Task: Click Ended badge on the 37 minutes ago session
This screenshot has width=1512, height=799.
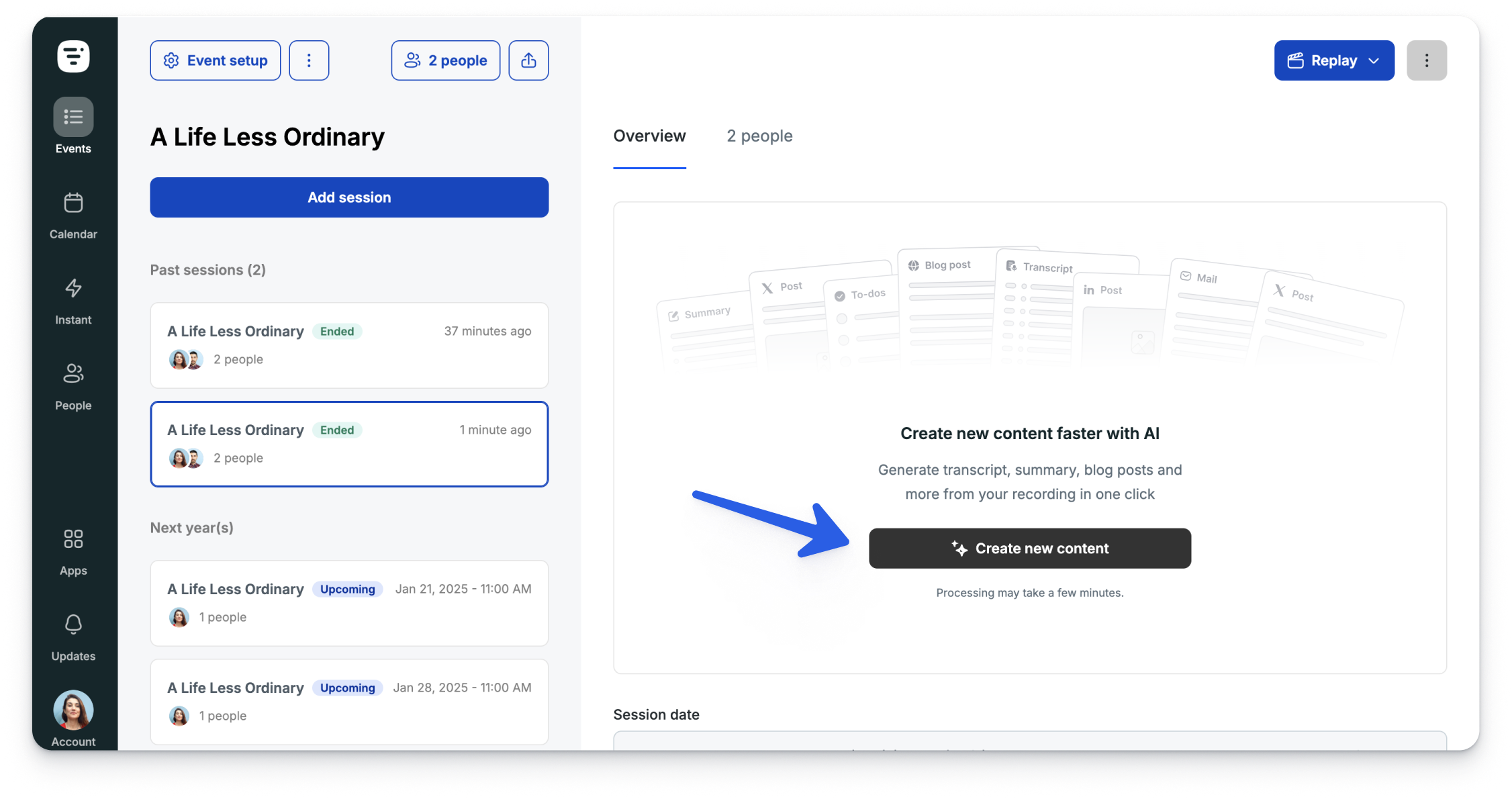Action: (337, 332)
